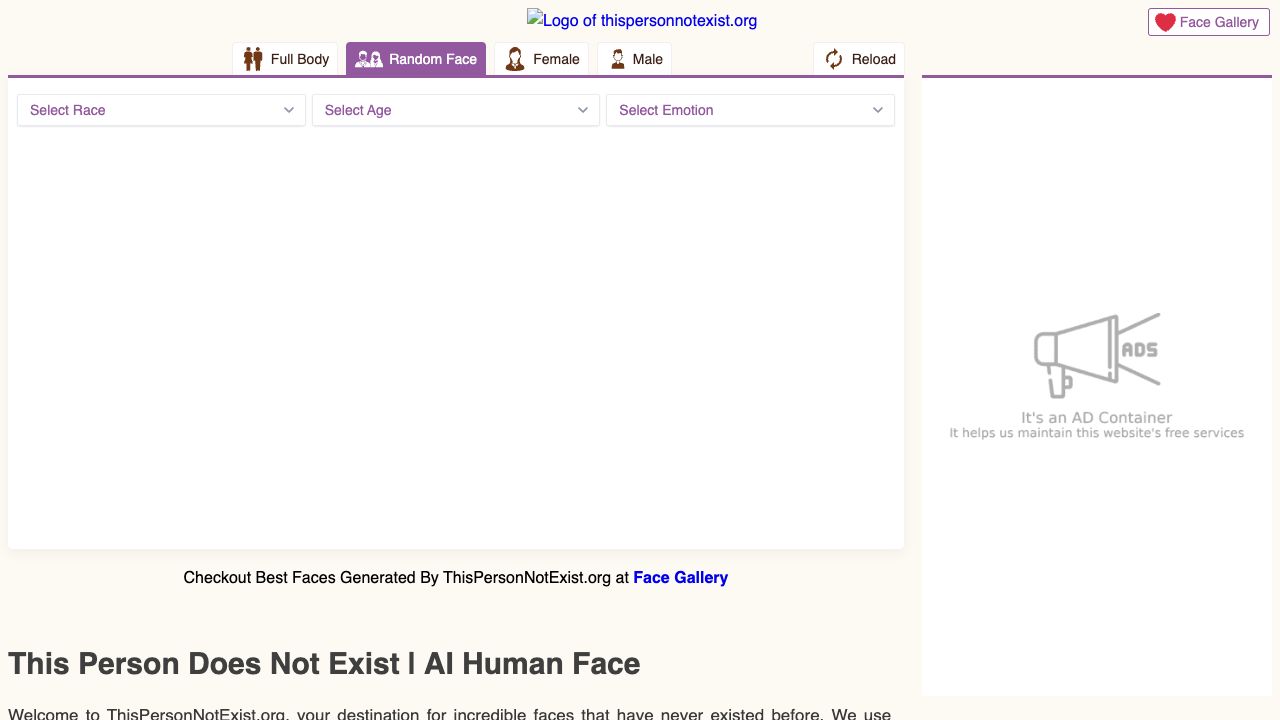Click the Random Face faces icon
This screenshot has height=720, width=1280.
pyautogui.click(x=369, y=59)
